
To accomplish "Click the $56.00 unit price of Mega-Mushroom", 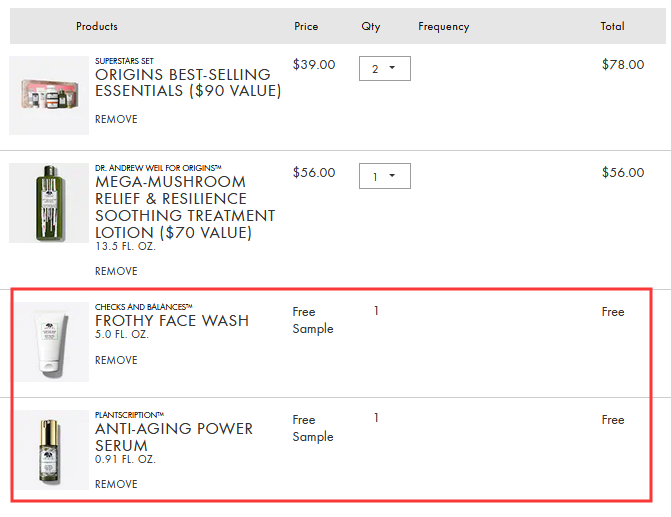I will coord(314,172).
